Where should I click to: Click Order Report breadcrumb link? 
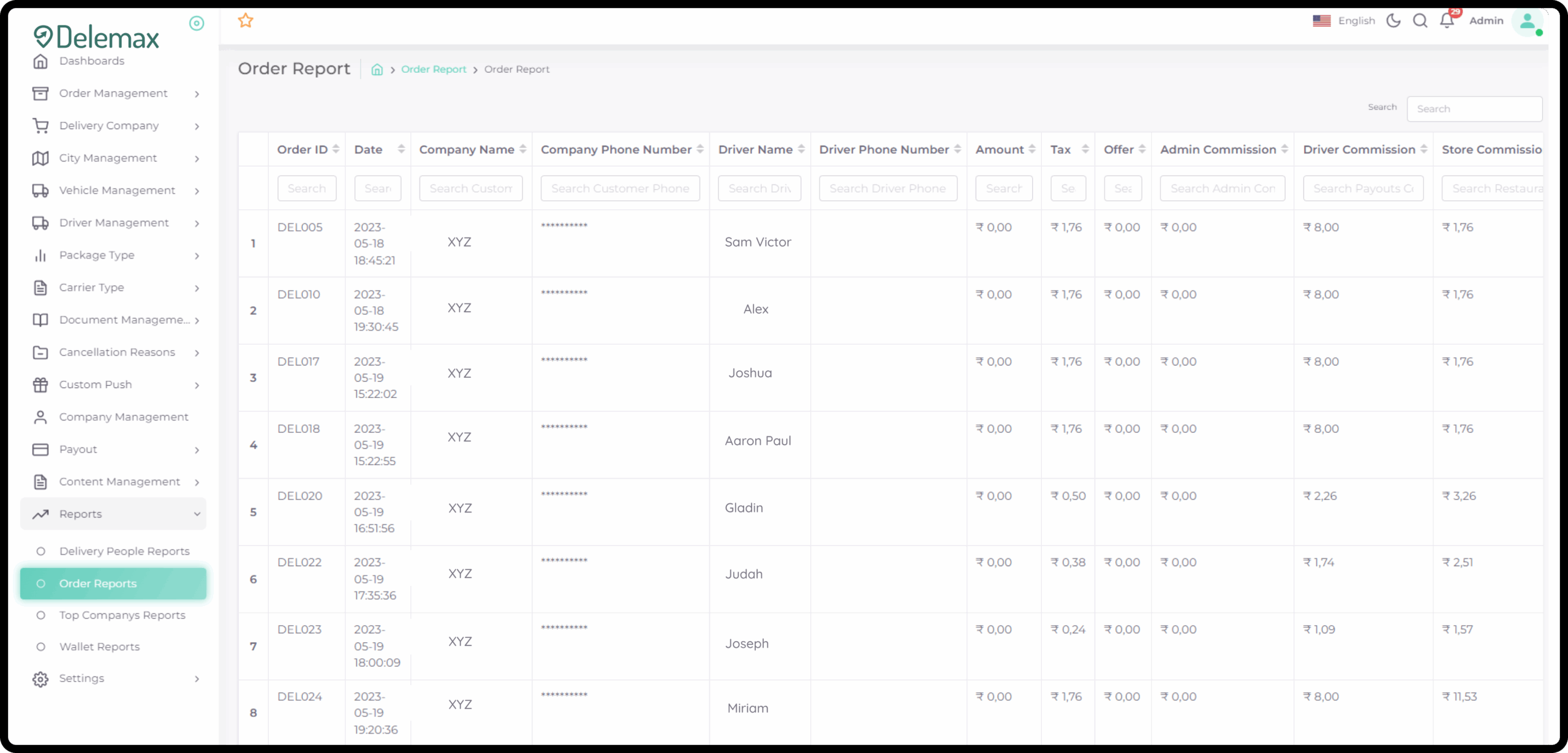click(x=434, y=70)
